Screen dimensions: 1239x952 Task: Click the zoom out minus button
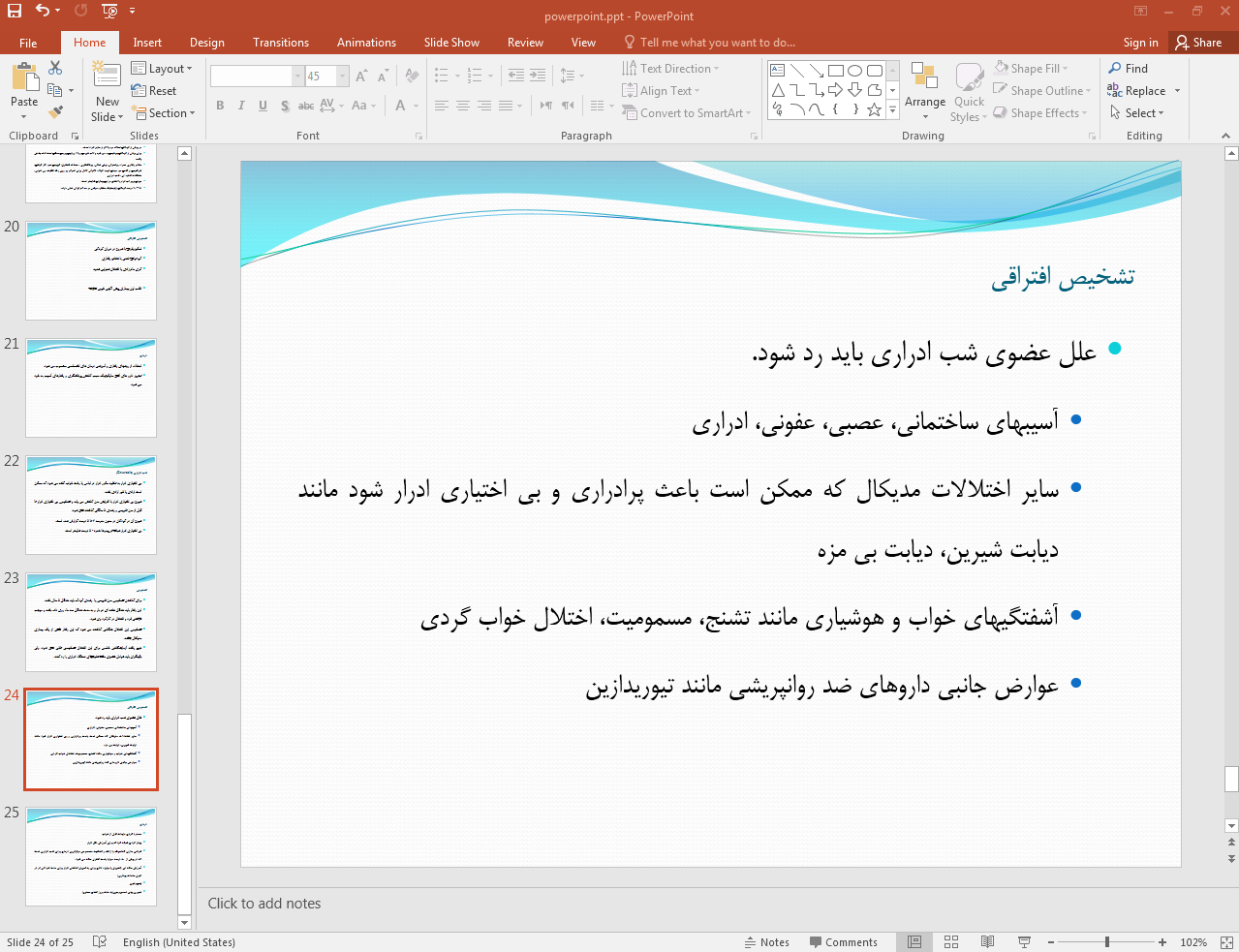coord(1050,941)
